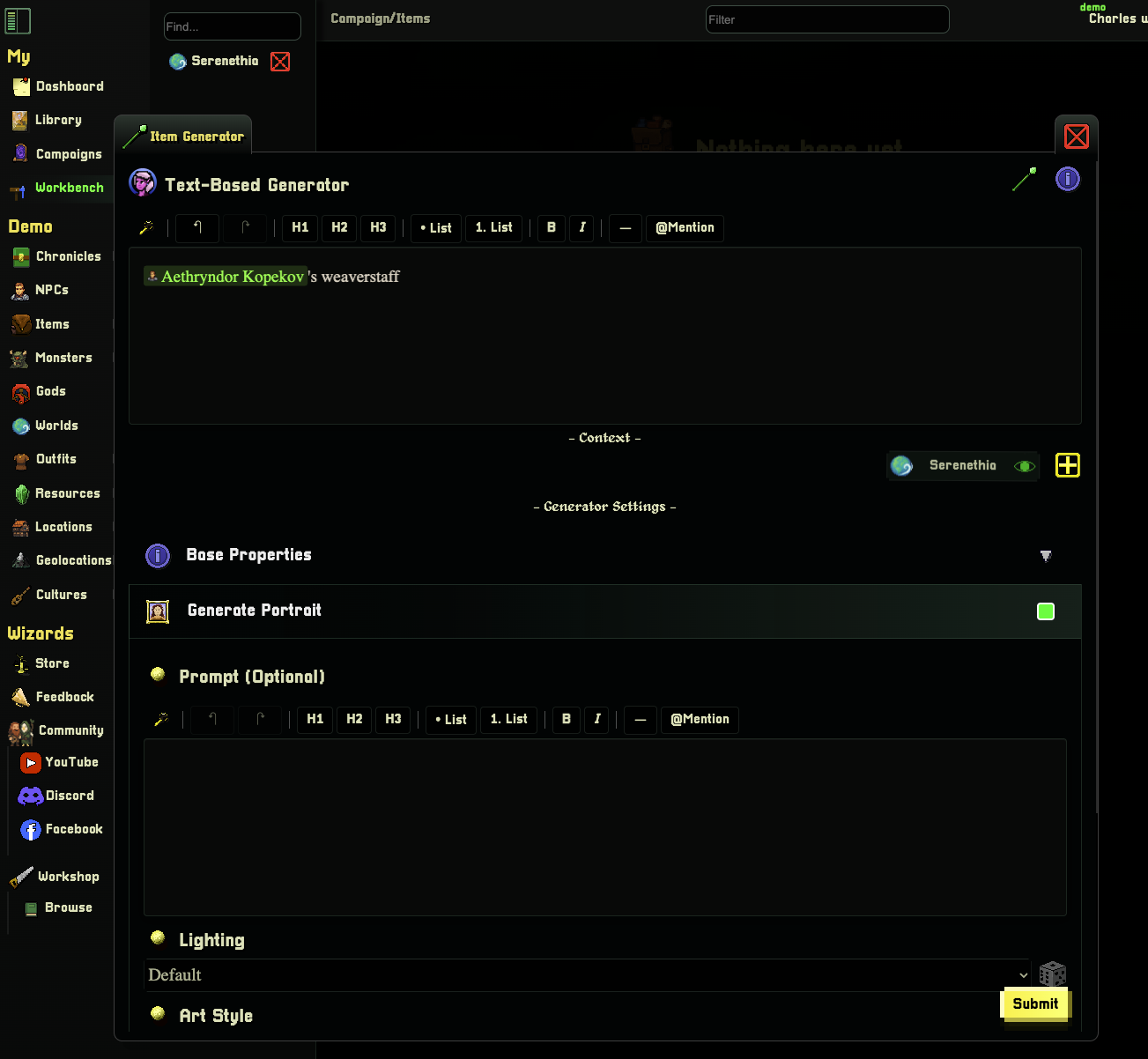Toggle visibility of the Serenethia context with the eye
This screenshot has width=1148, height=1059.
click(1024, 466)
